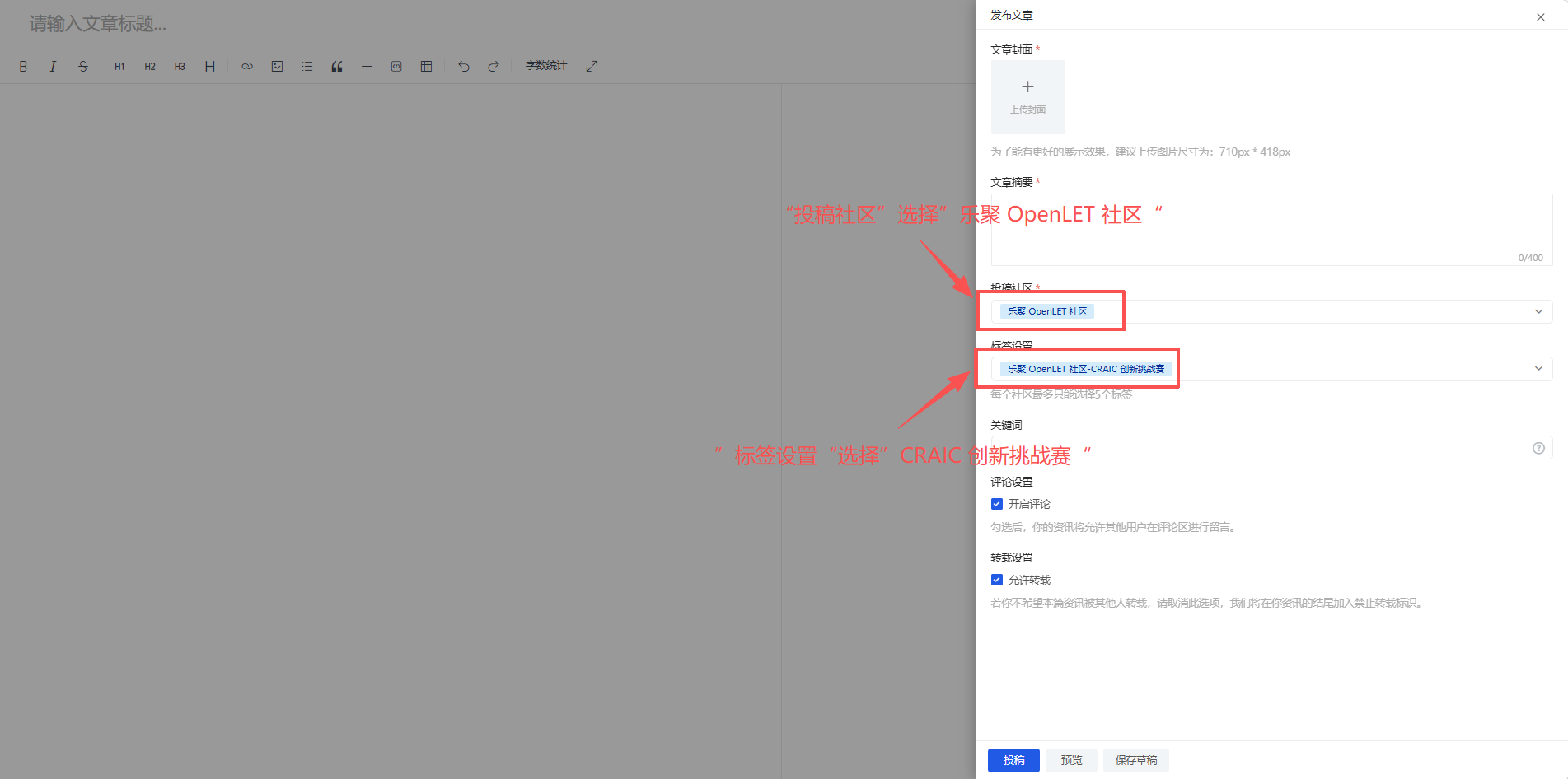The width and height of the screenshot is (1568, 779).
Task: Insert a hyperlink via link icon
Action: [247, 67]
